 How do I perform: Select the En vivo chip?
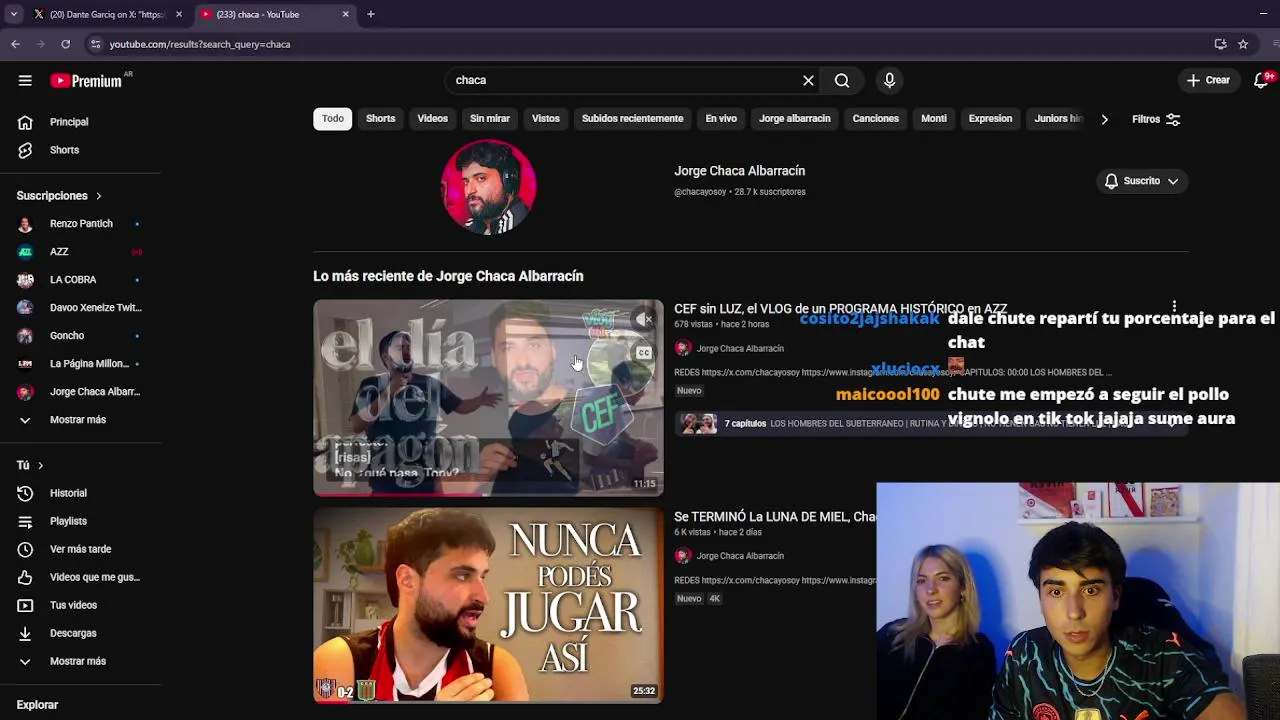click(x=721, y=119)
